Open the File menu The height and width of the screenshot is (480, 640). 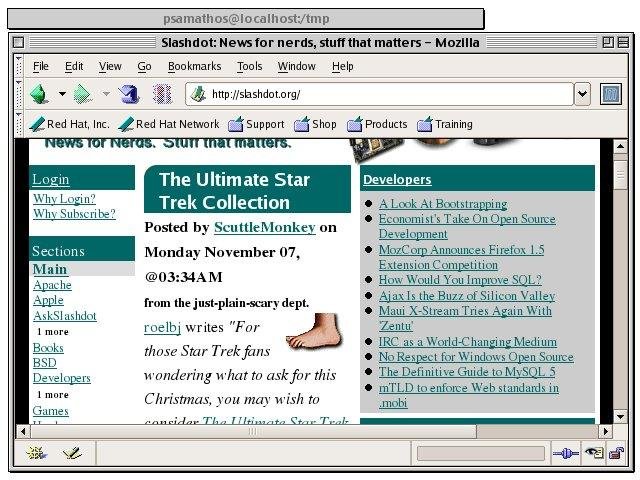tap(41, 66)
